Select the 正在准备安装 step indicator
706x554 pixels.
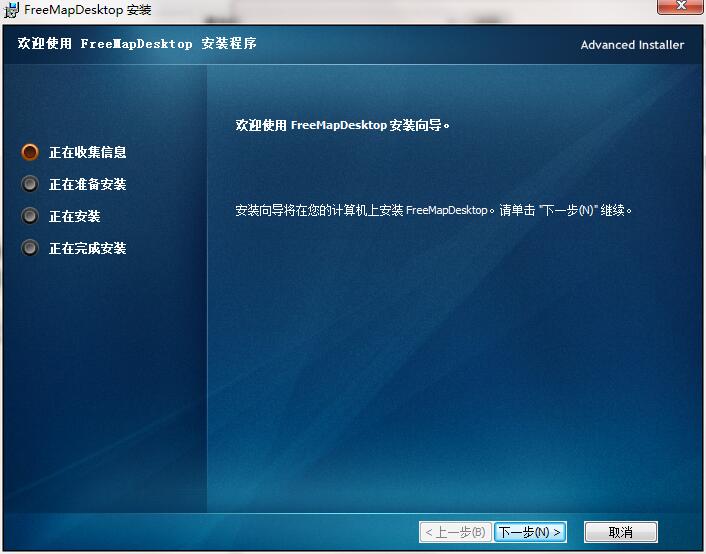click(x=30, y=184)
